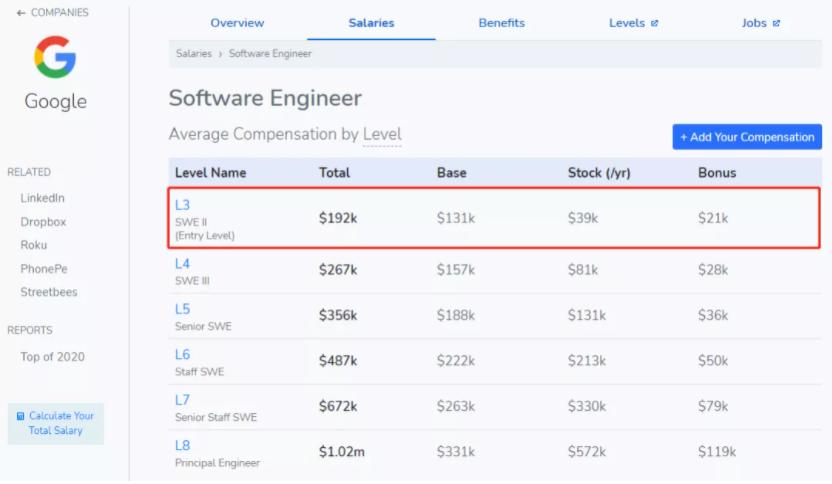The width and height of the screenshot is (832, 484).
Task: Click the Bonus column header
Action: click(717, 173)
